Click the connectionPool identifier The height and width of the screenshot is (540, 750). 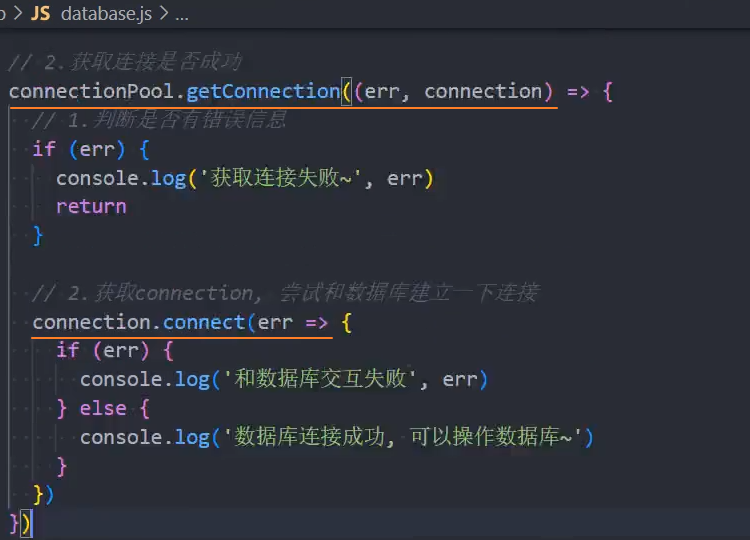(x=94, y=91)
